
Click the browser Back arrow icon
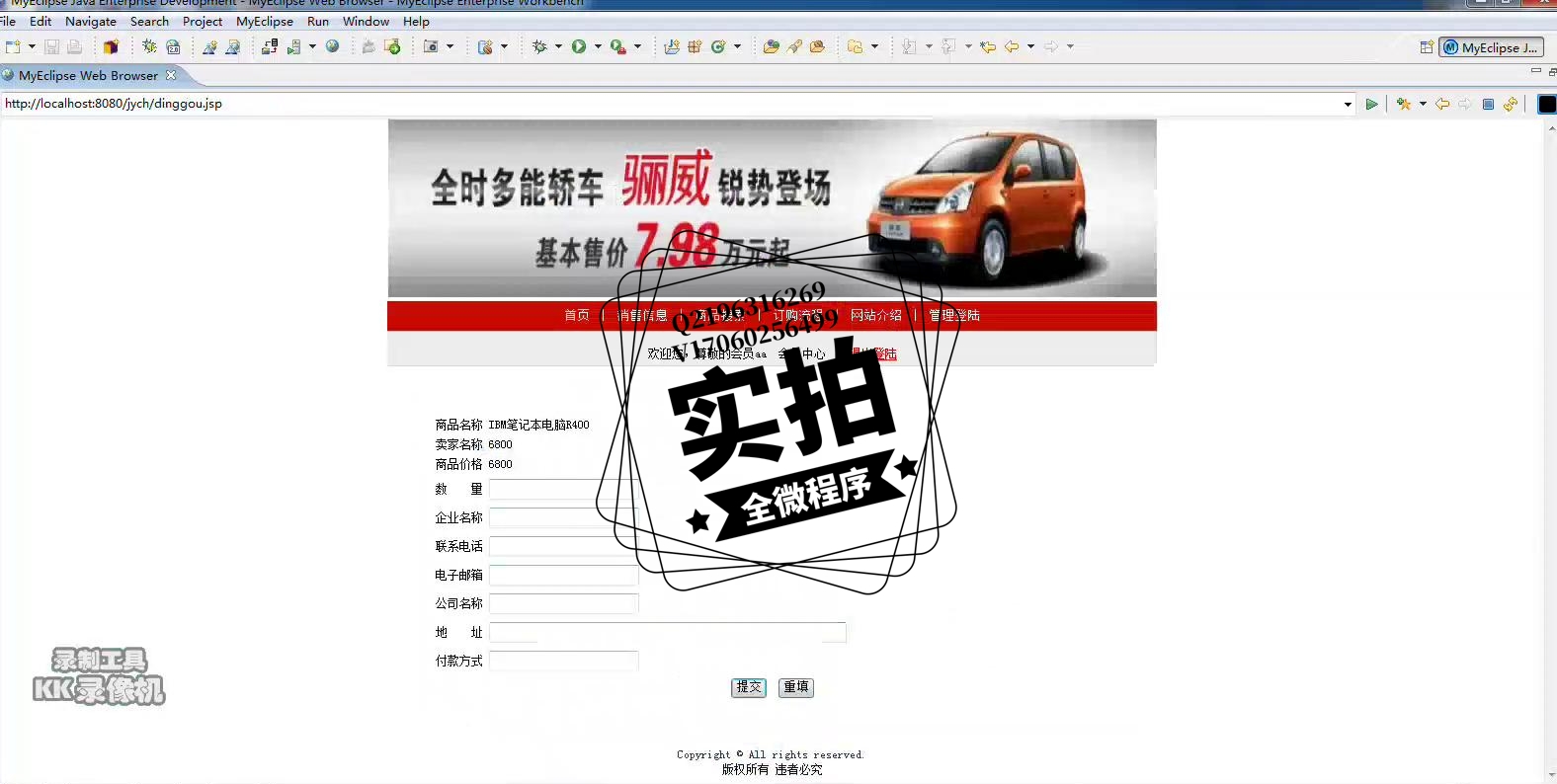pyautogui.click(x=1442, y=104)
